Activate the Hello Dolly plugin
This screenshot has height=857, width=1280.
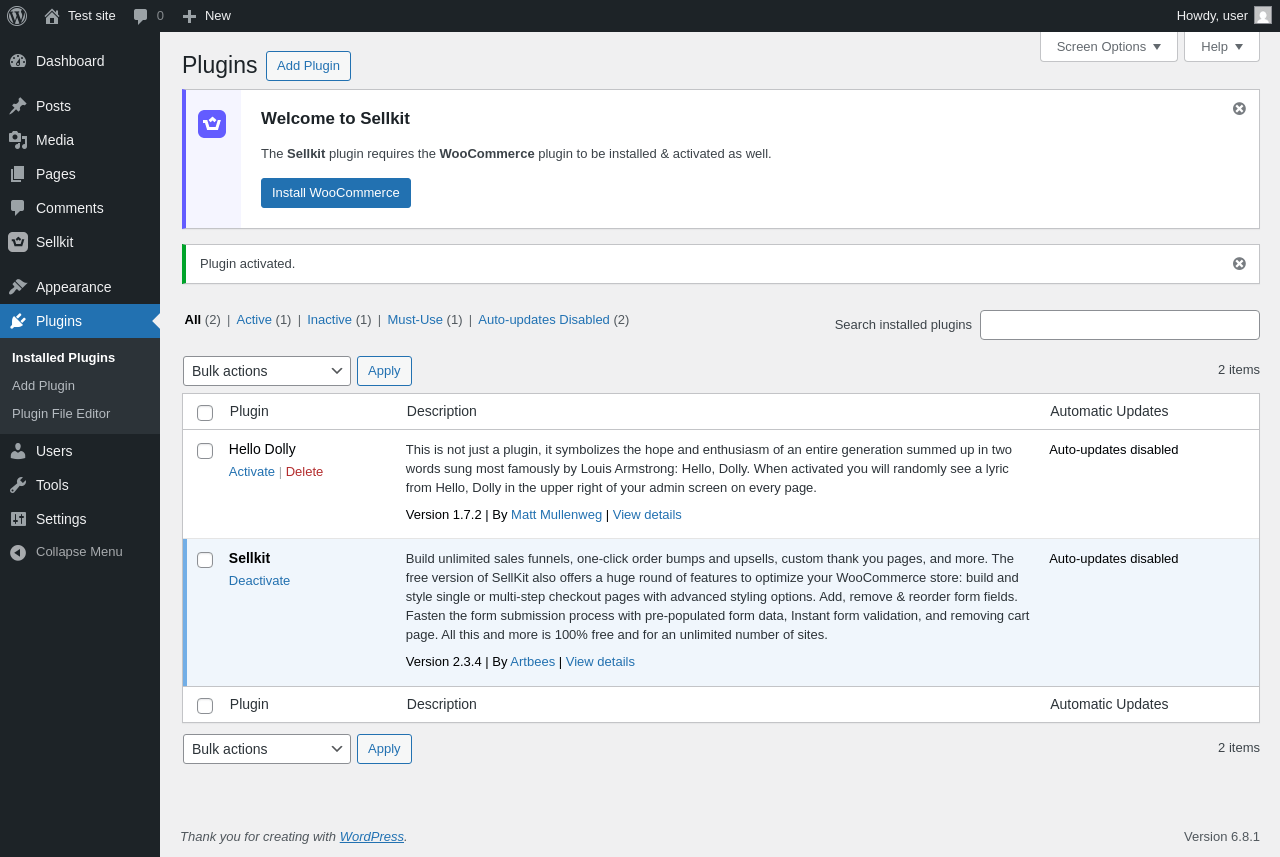point(252,472)
